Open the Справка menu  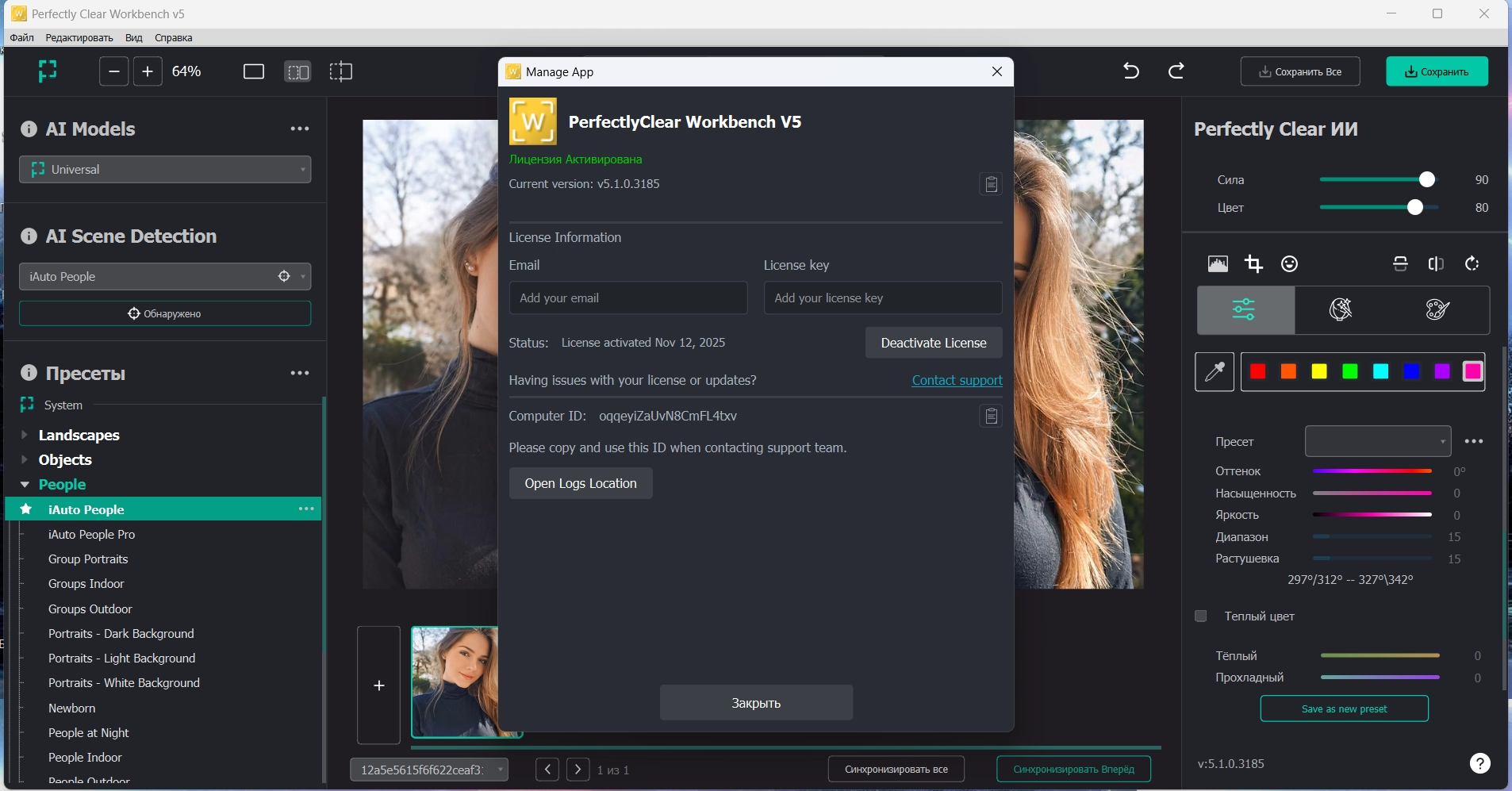click(174, 37)
